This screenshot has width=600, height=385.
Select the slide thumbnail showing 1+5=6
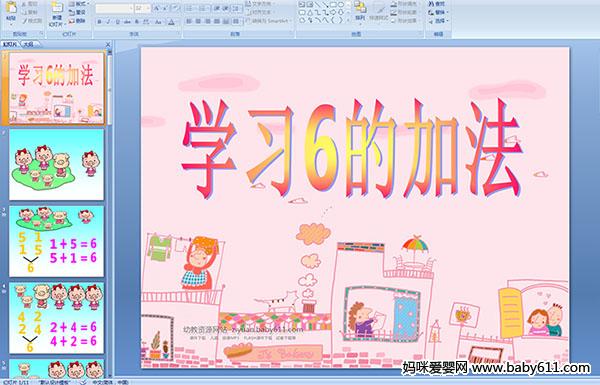click(56, 241)
